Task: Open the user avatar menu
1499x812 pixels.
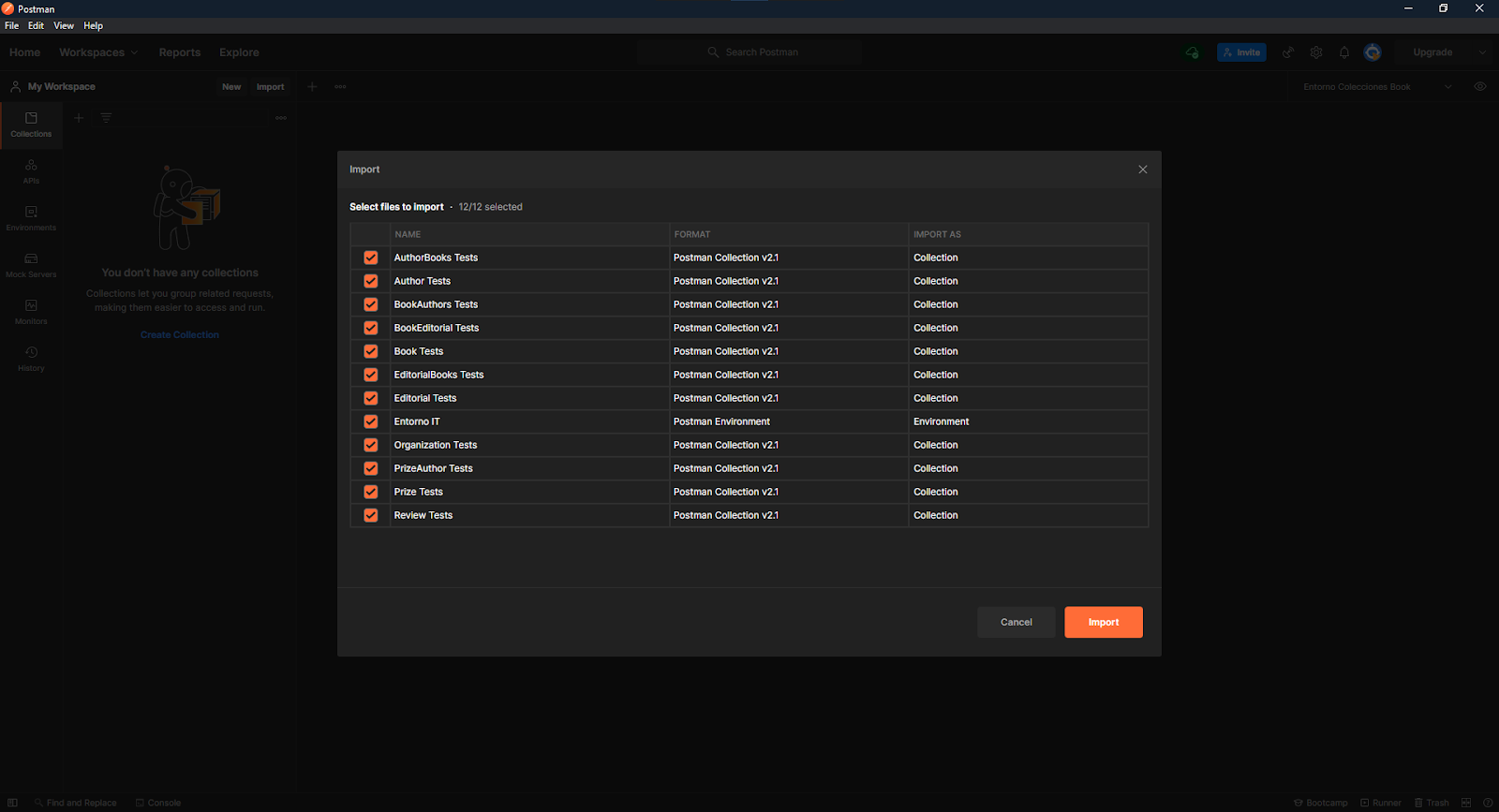Action: [x=1373, y=52]
